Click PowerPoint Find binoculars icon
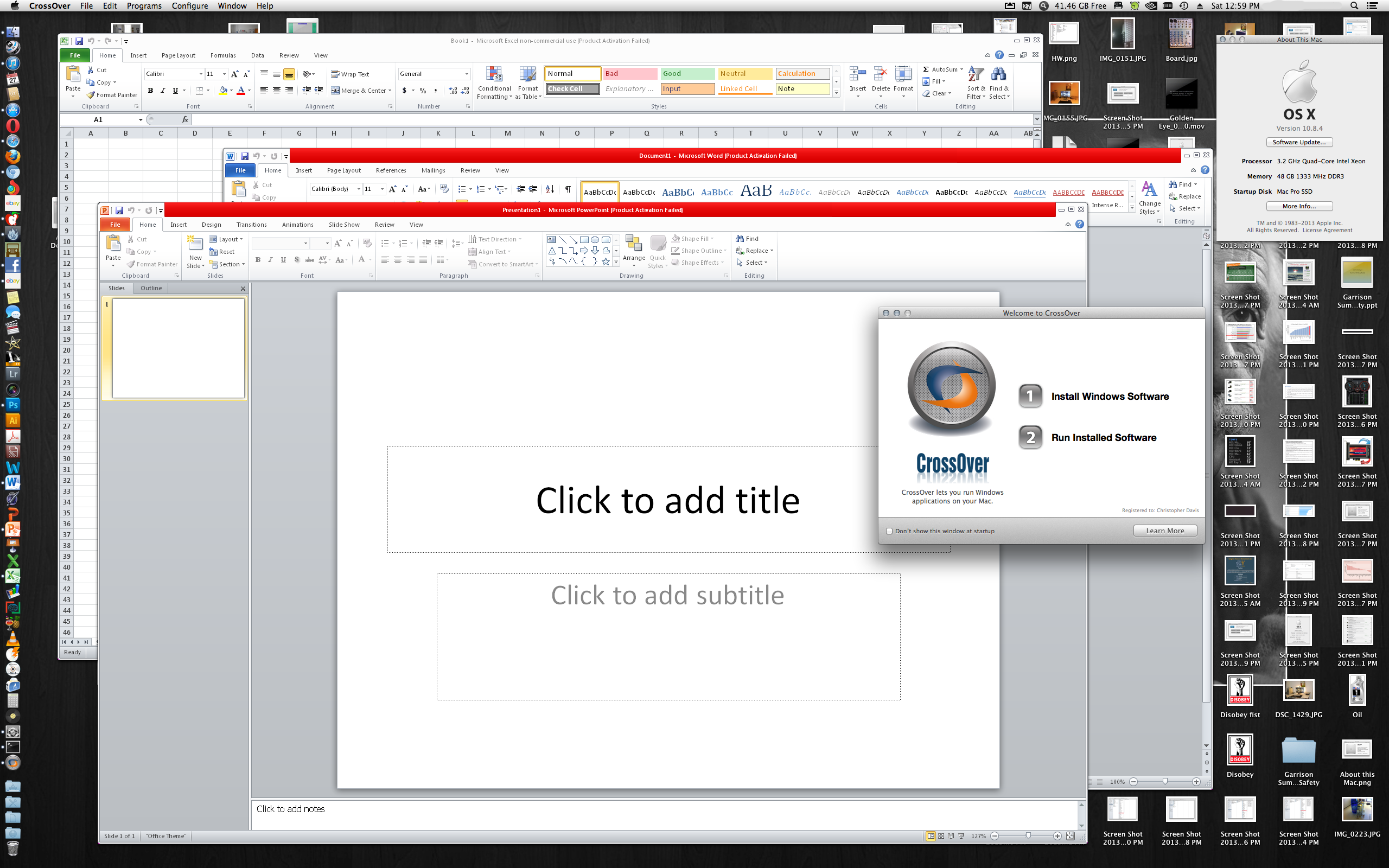This screenshot has width=1389, height=868. pos(741,238)
